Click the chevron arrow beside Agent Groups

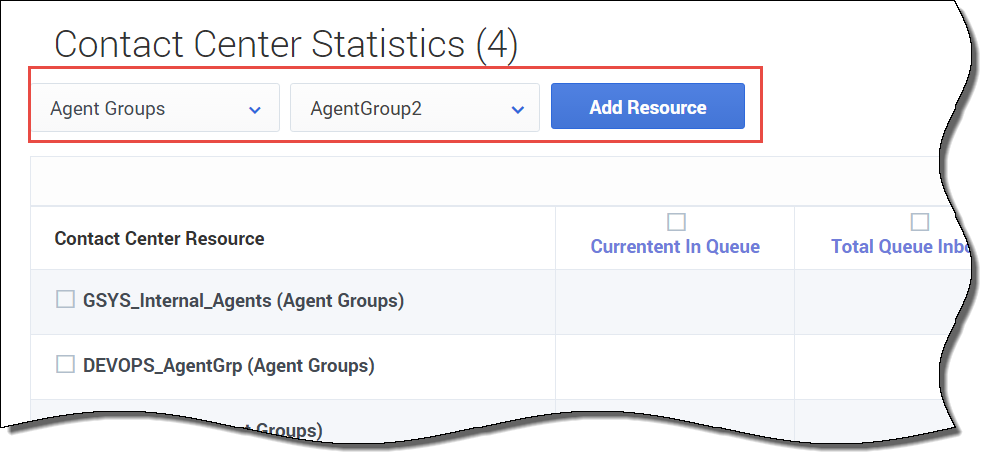click(x=255, y=109)
